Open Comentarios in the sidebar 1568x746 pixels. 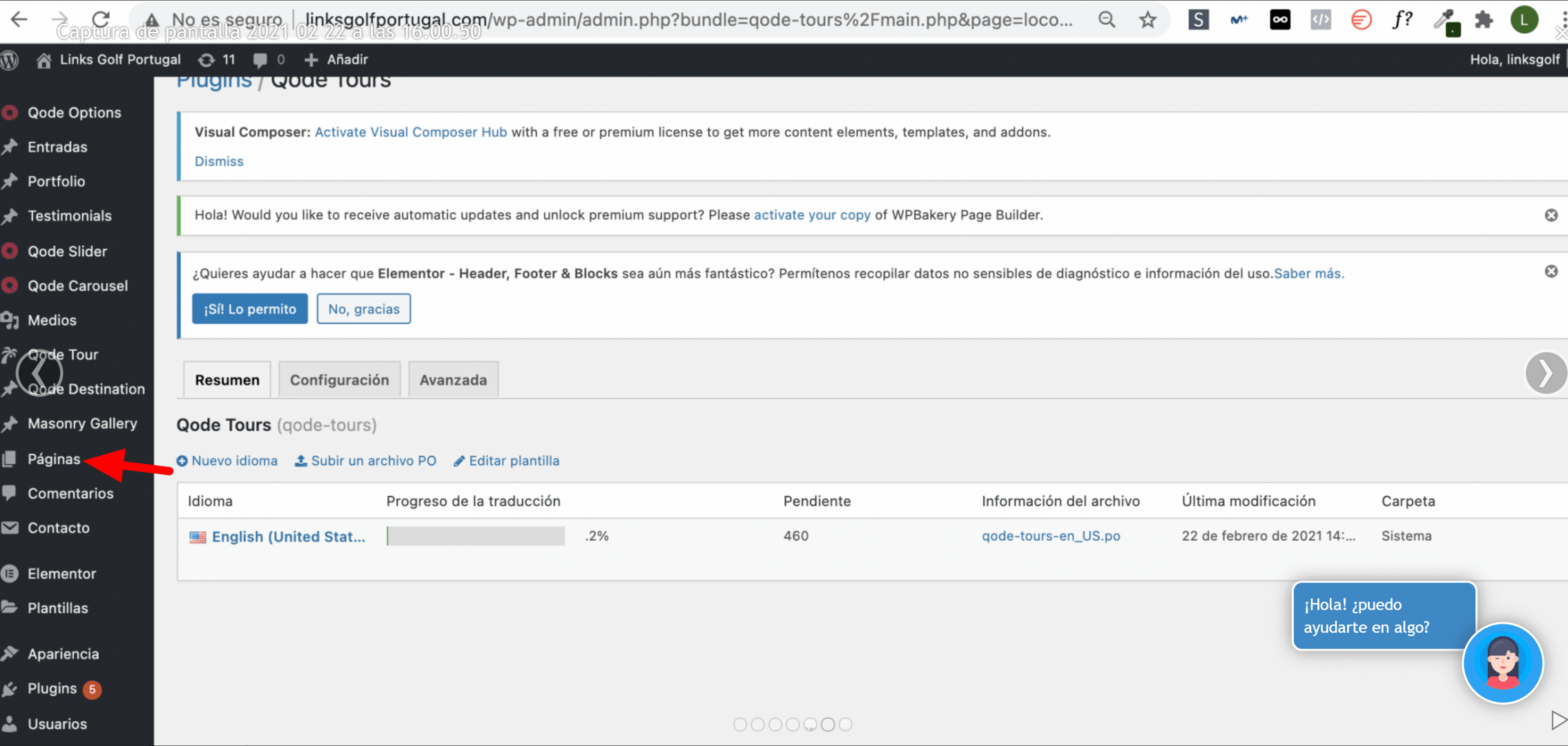[x=70, y=494]
